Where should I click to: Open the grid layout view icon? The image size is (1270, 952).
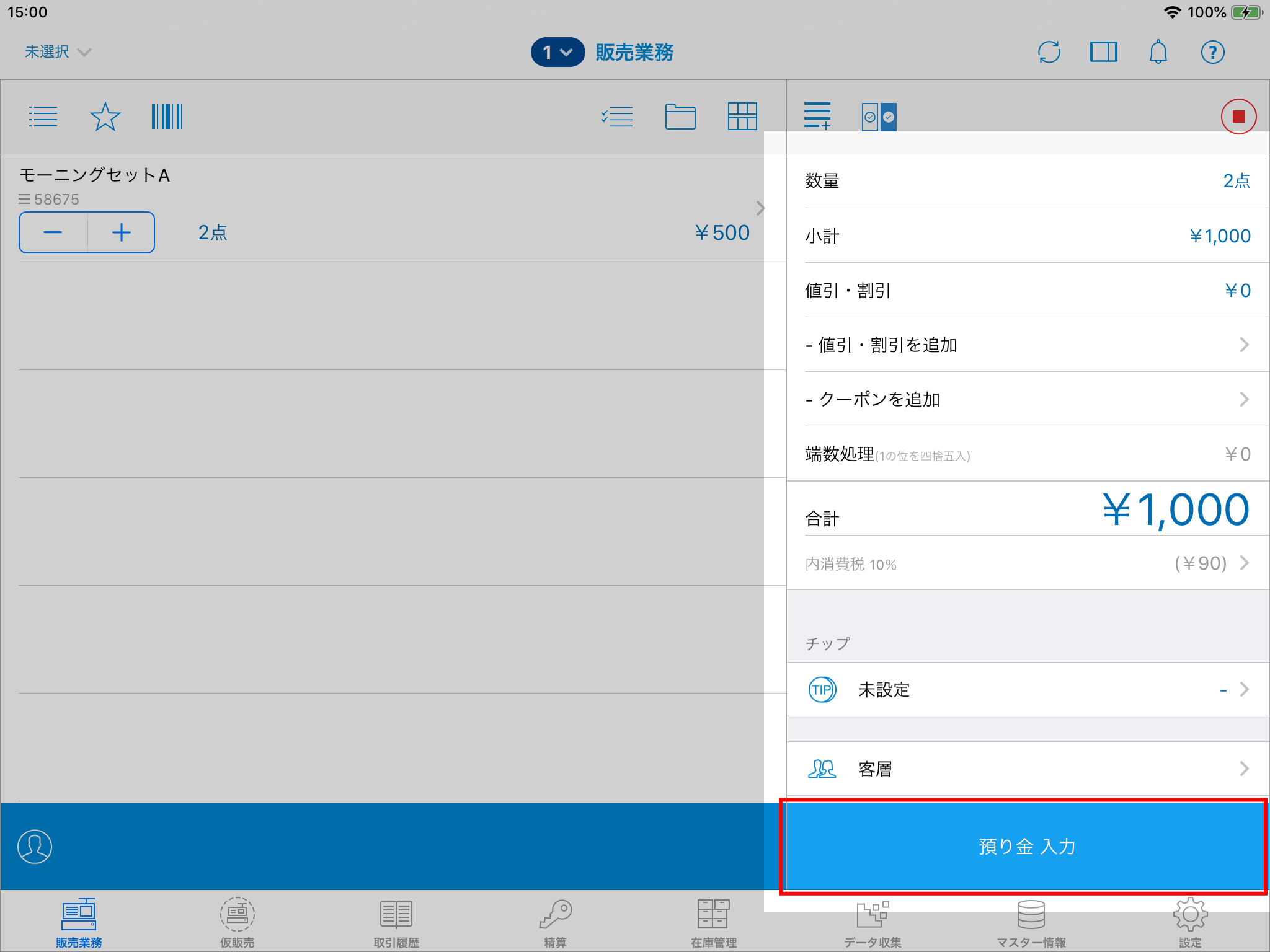(x=742, y=117)
